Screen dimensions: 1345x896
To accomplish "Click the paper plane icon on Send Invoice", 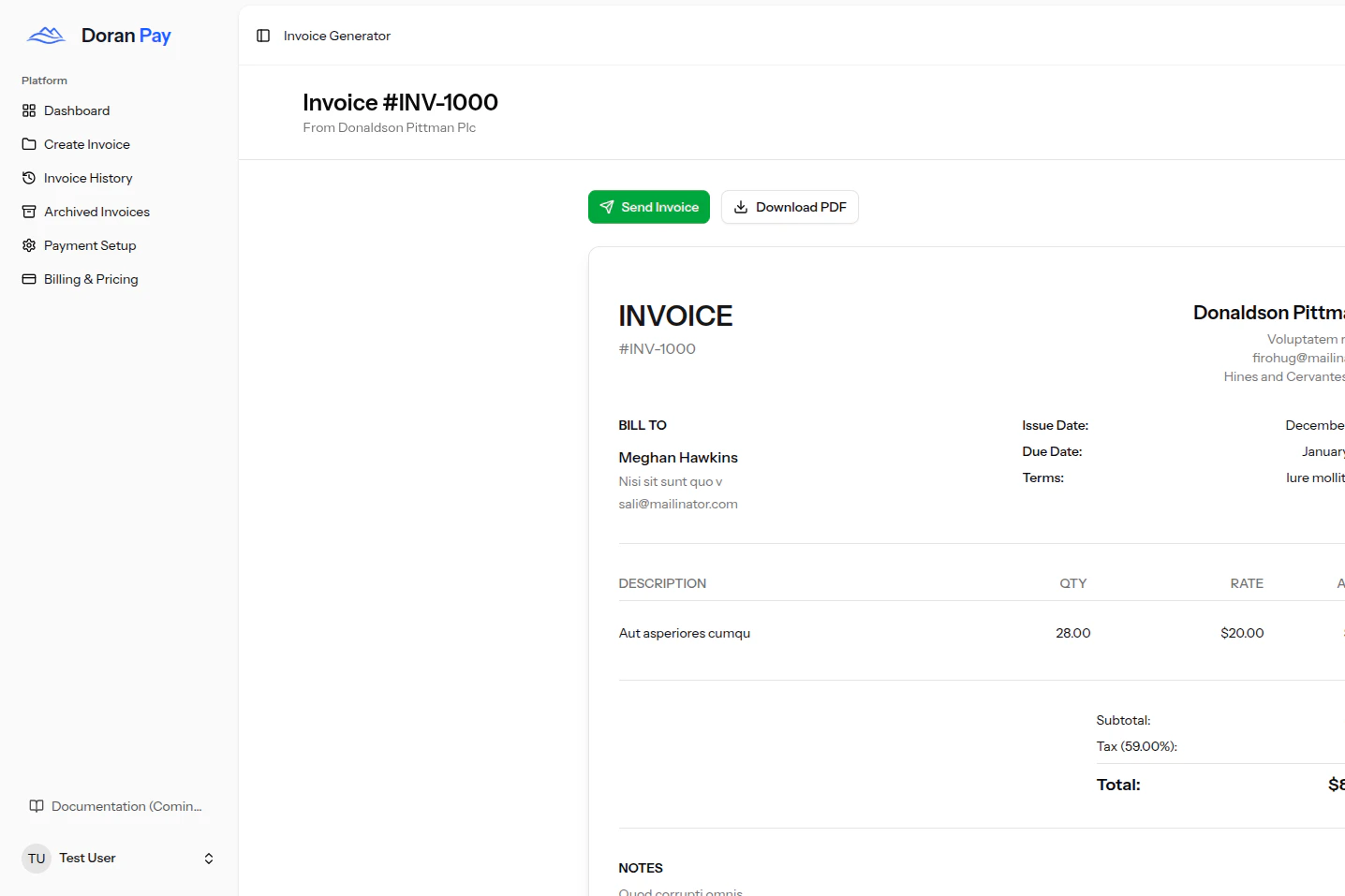I will pyautogui.click(x=609, y=207).
